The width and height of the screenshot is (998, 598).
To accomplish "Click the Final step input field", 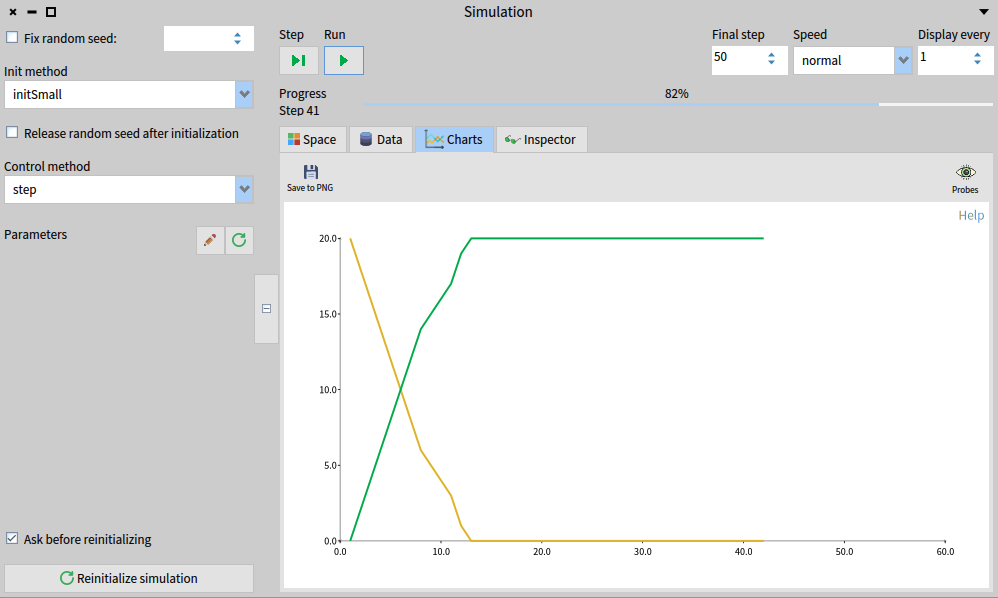I will (735, 58).
